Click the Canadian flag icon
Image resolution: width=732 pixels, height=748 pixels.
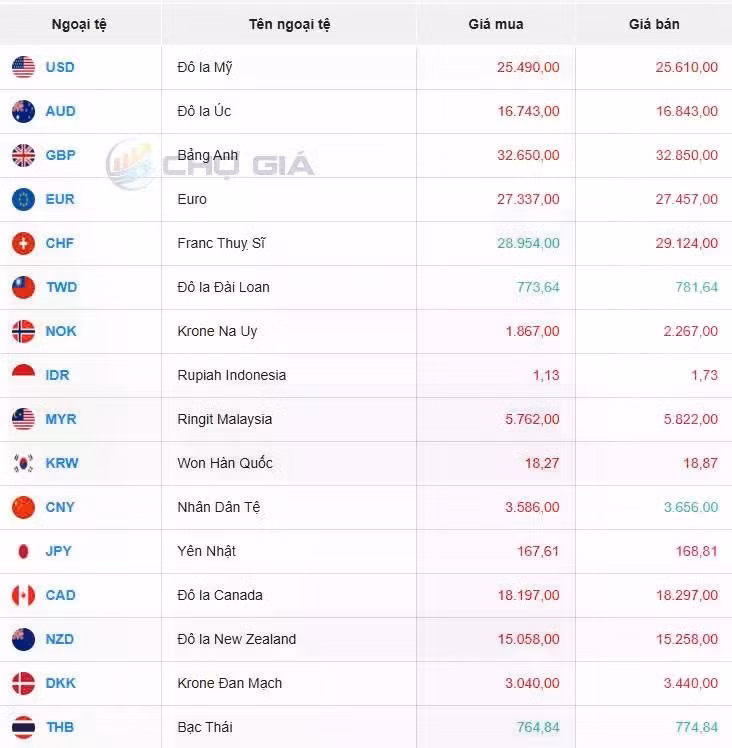[23, 595]
